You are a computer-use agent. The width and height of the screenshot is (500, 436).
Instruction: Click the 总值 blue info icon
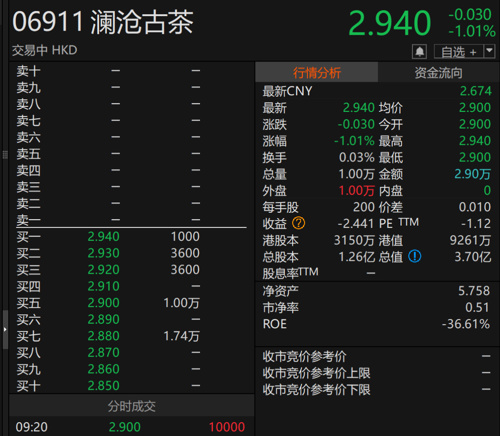pyautogui.click(x=415, y=256)
